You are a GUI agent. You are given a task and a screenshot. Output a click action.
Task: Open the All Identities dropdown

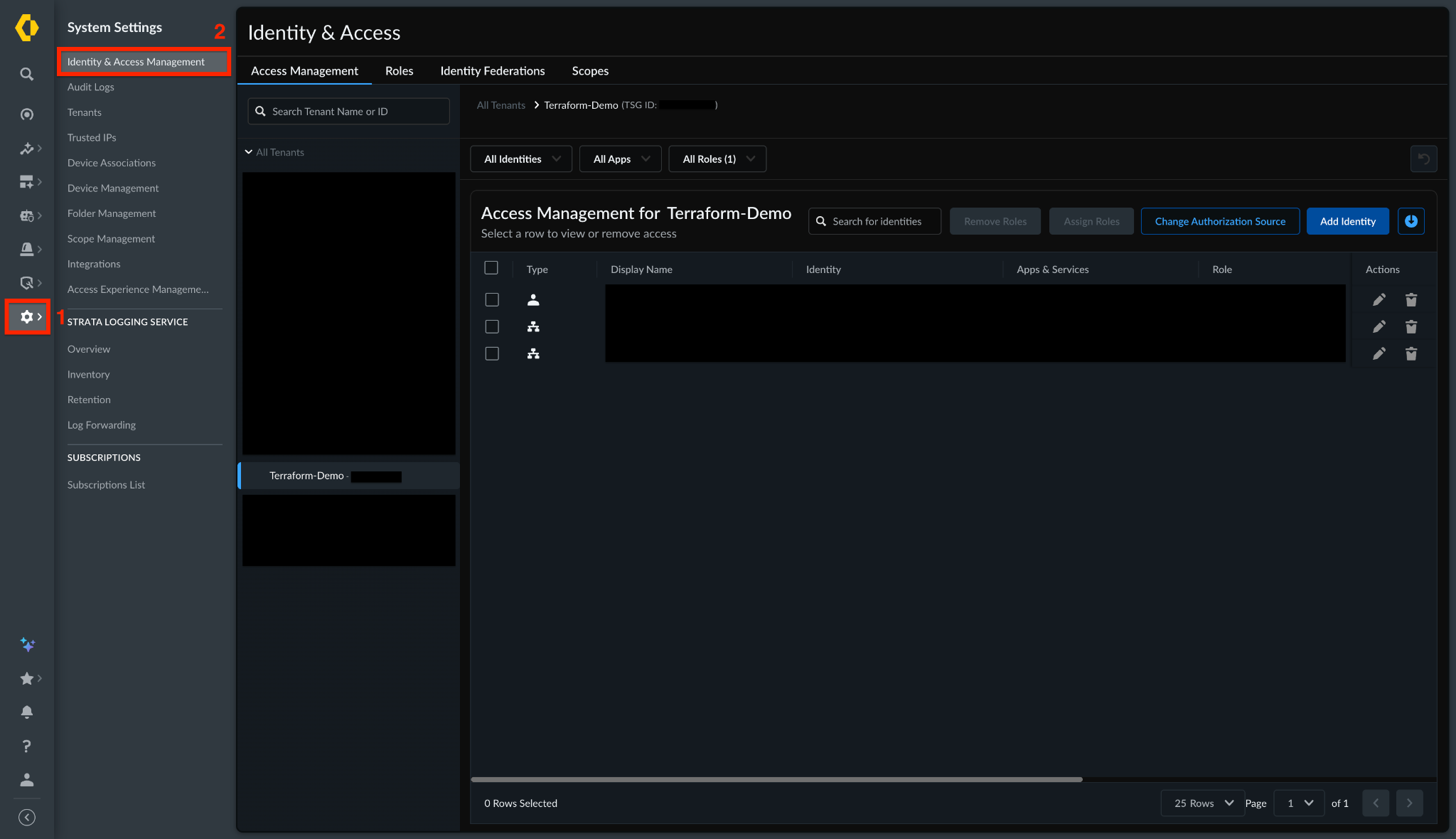521,159
